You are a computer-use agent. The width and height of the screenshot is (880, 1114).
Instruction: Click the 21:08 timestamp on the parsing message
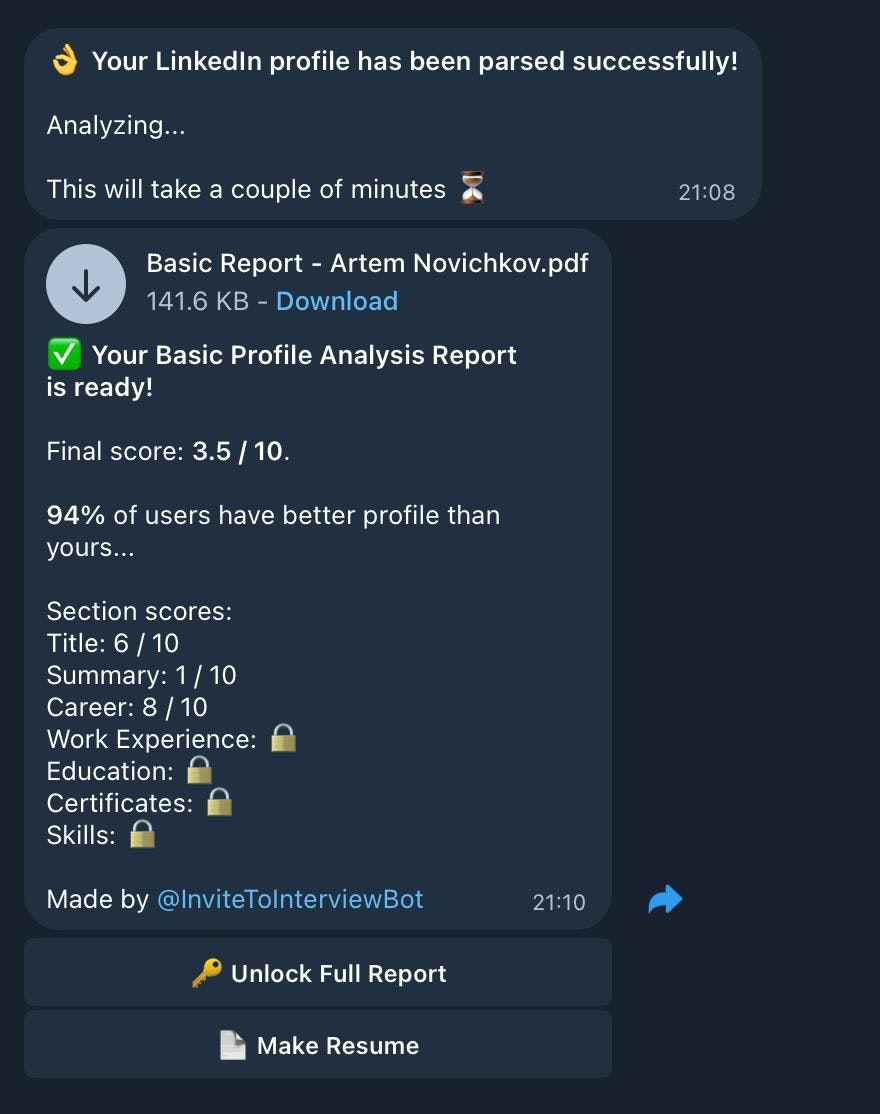[x=706, y=192]
